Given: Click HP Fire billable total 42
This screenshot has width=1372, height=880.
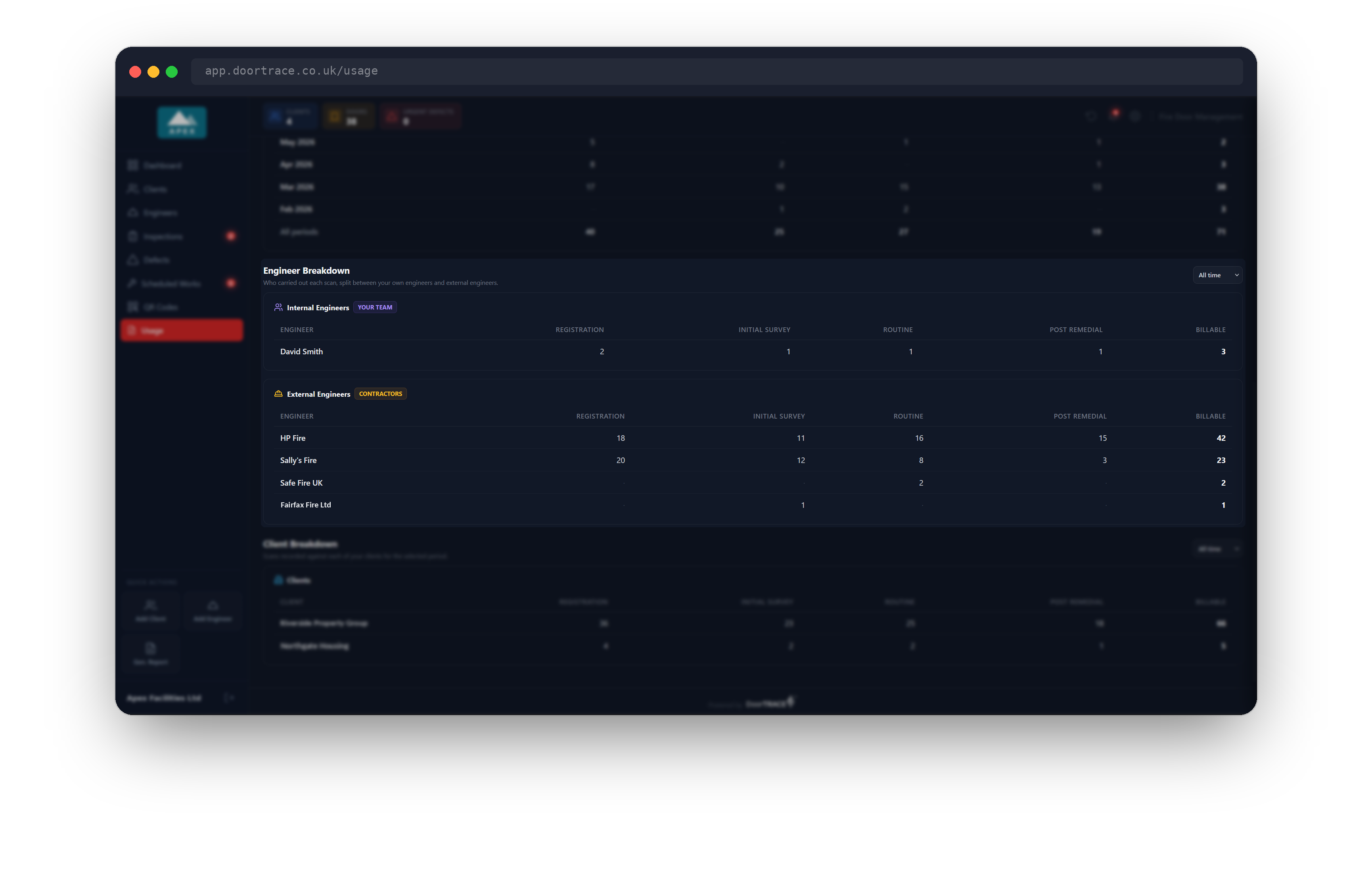Looking at the screenshot, I should click(x=1221, y=438).
